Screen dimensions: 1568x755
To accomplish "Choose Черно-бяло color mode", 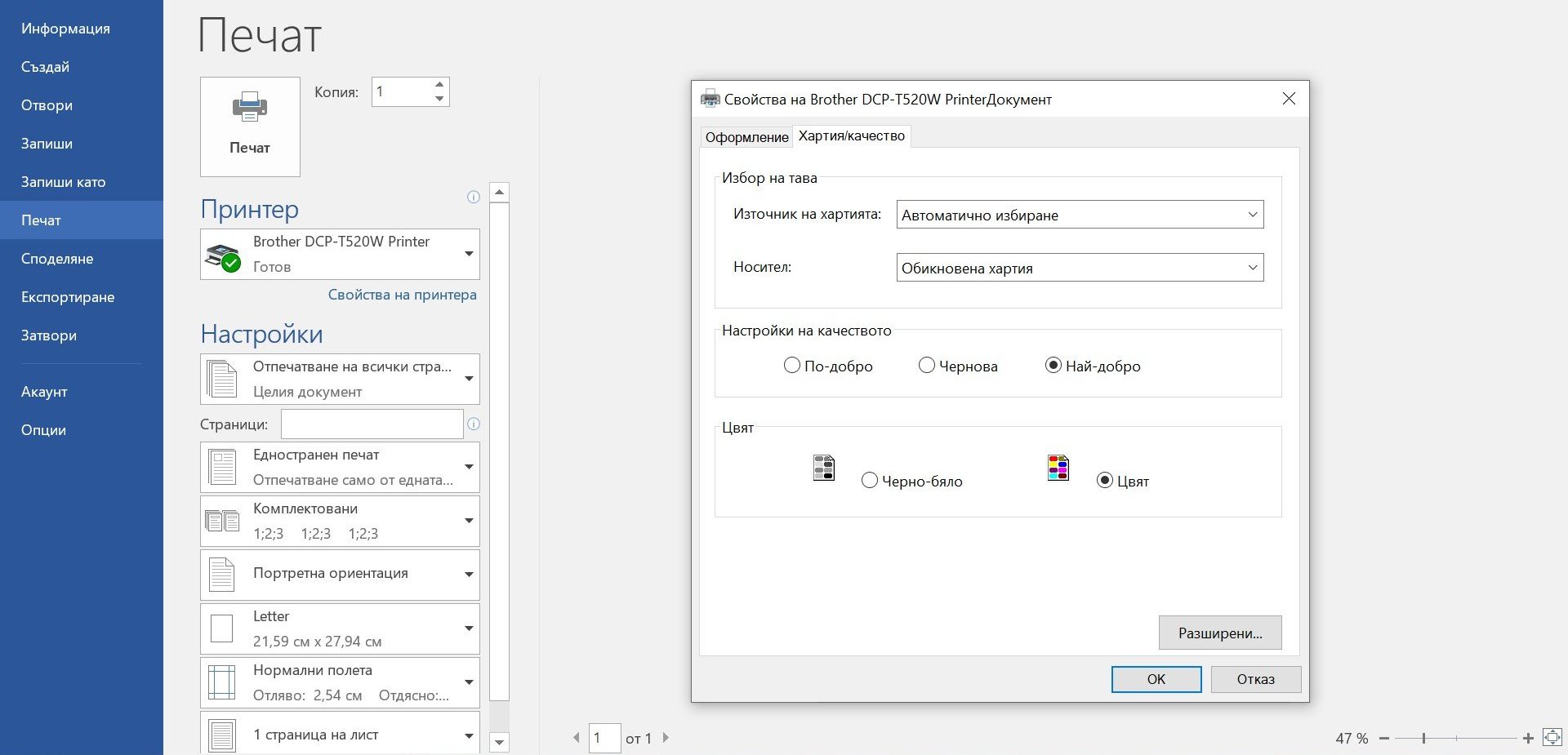I will pos(869,481).
